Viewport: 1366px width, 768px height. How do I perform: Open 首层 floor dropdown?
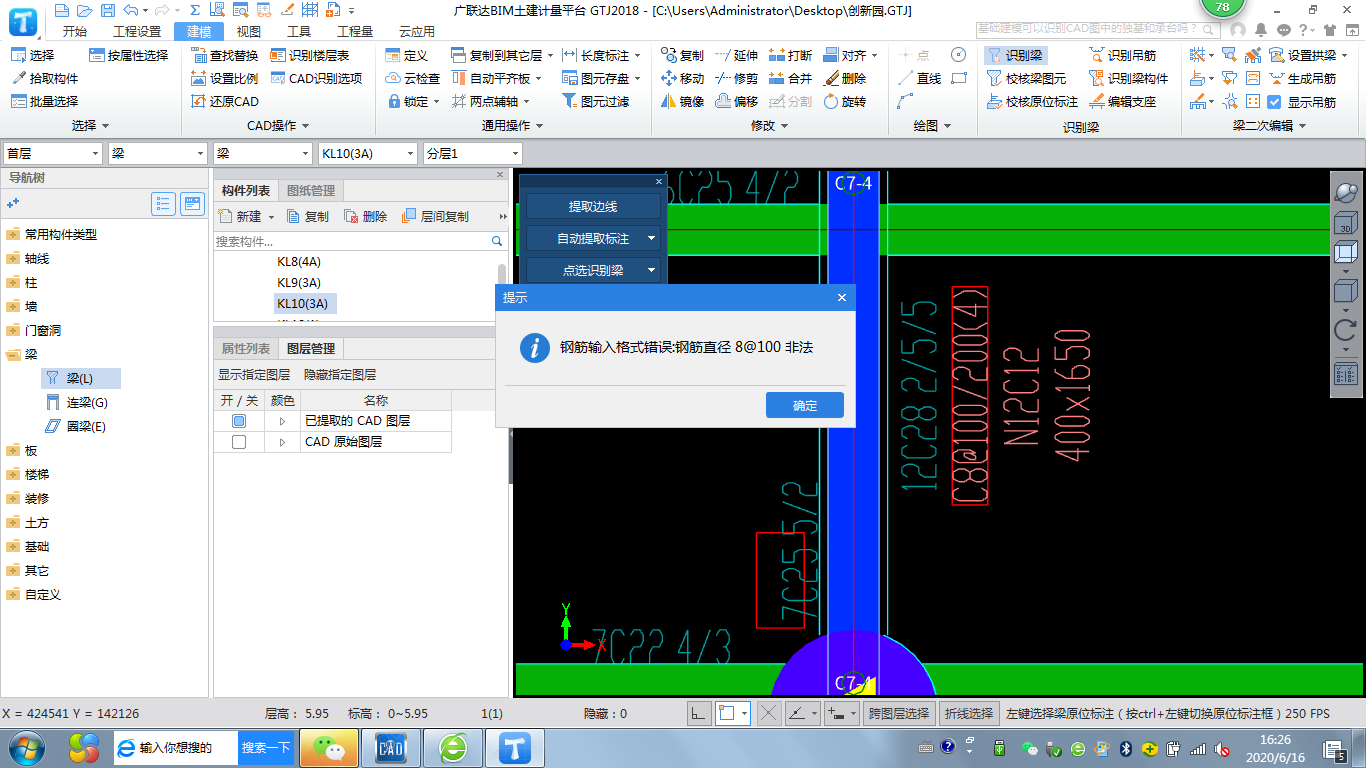(52, 153)
